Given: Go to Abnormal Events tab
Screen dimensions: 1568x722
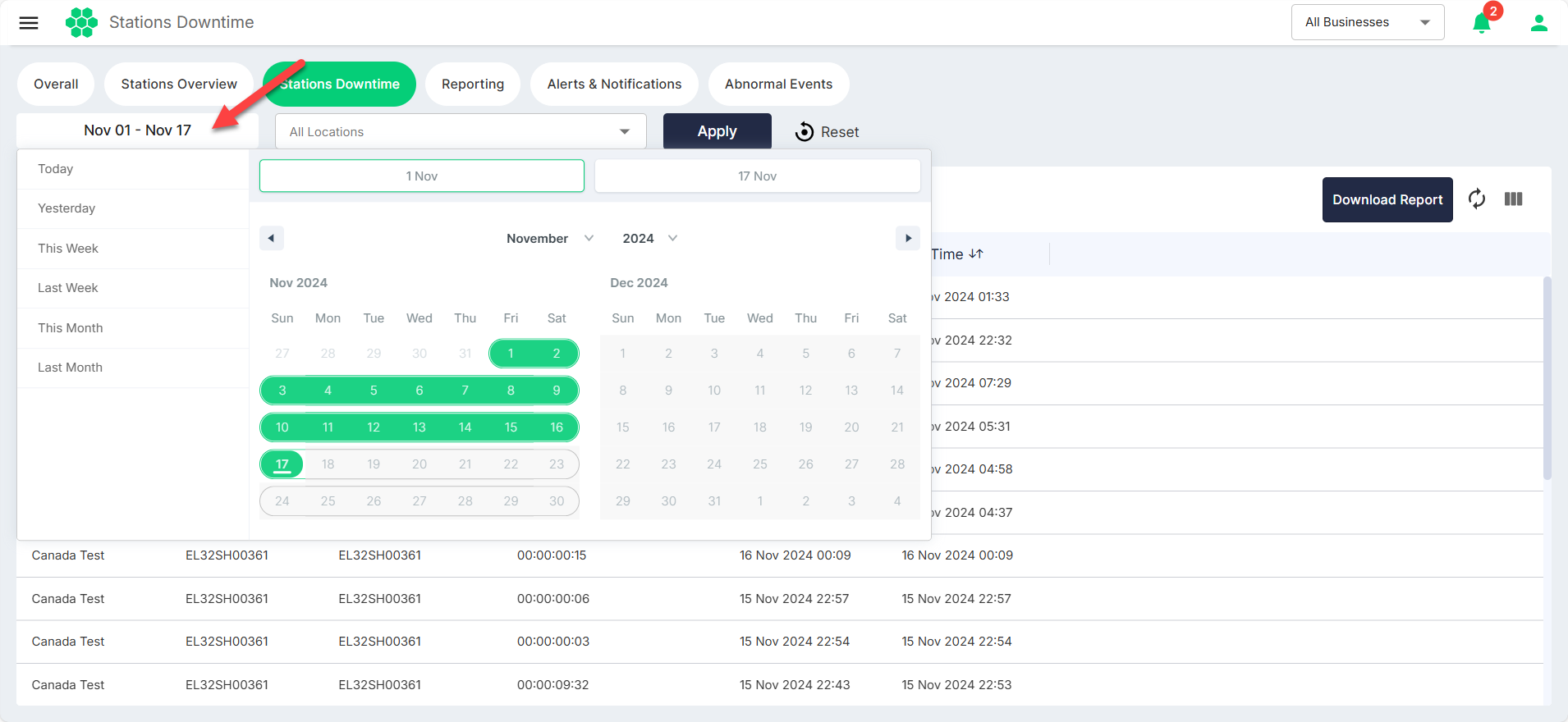Looking at the screenshot, I should pyautogui.click(x=778, y=84).
